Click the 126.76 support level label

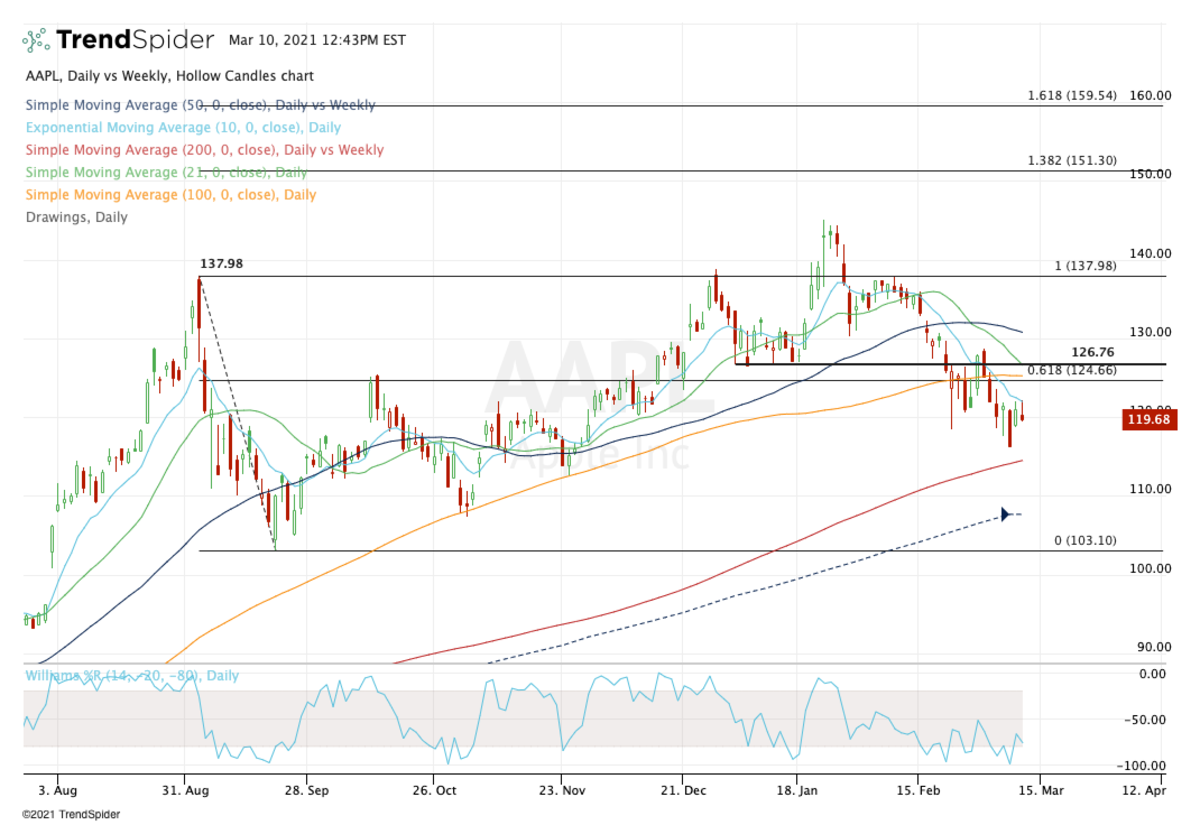coord(1093,353)
